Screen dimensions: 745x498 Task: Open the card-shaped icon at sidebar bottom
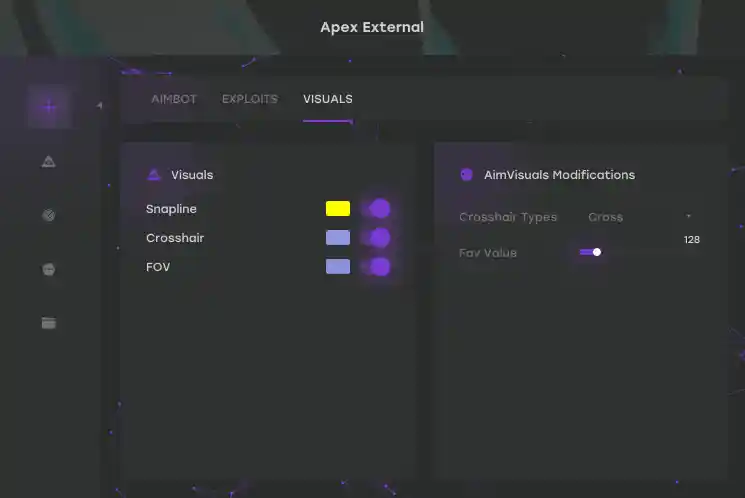pos(48,323)
